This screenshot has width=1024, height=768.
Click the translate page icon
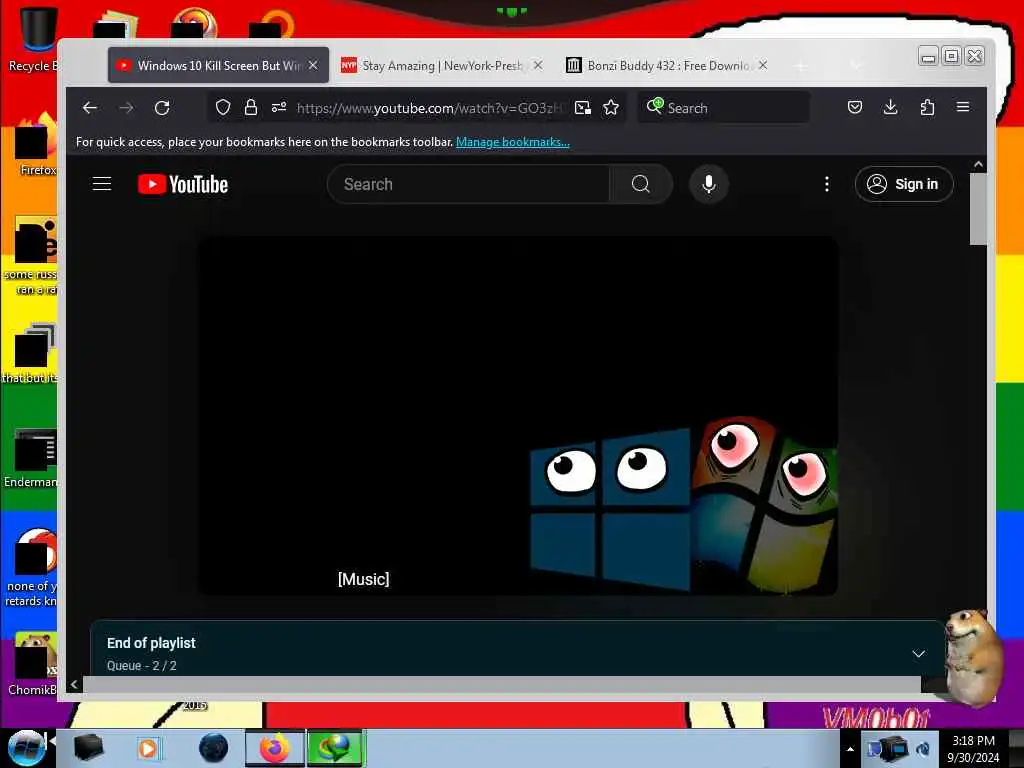[583, 108]
